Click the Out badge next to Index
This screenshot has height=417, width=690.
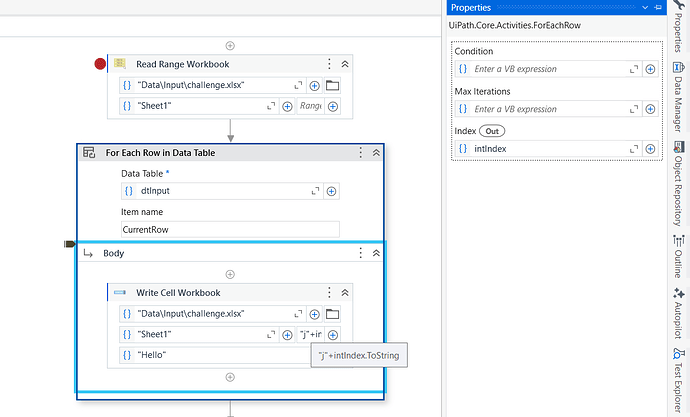click(x=492, y=131)
